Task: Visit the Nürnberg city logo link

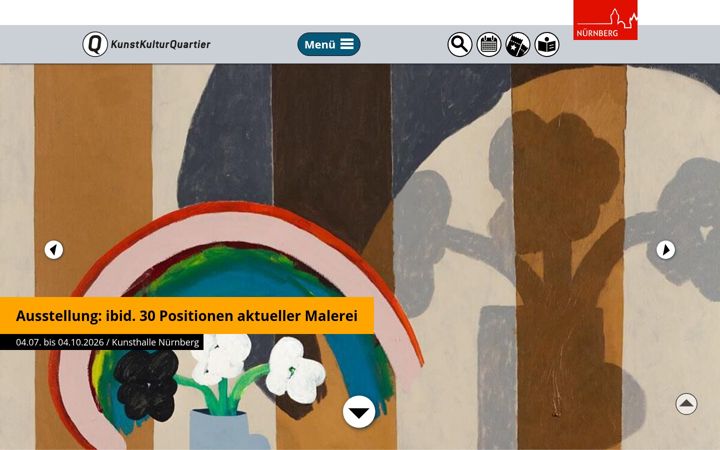Action: (x=605, y=20)
